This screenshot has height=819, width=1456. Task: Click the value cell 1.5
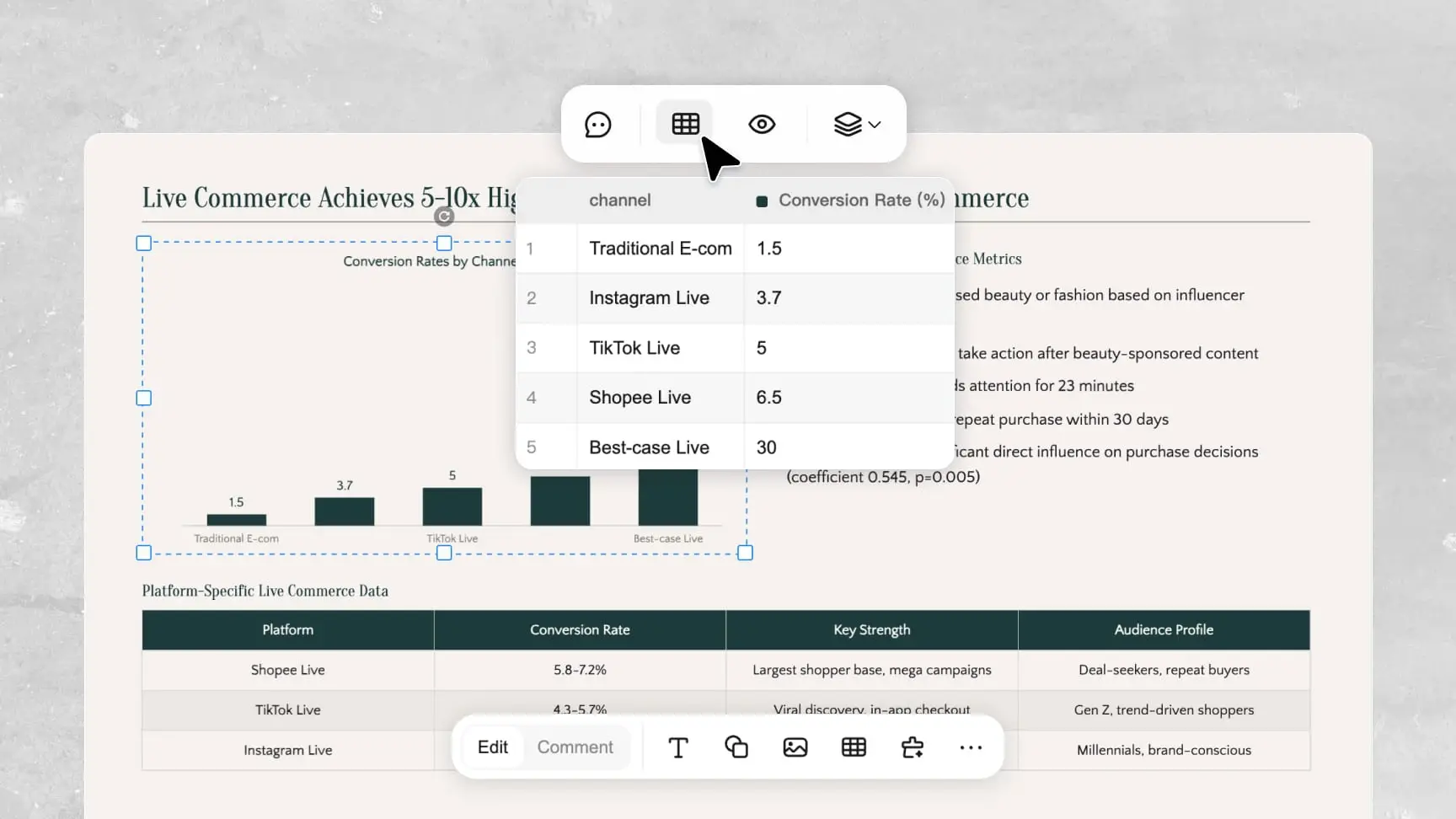tap(849, 249)
